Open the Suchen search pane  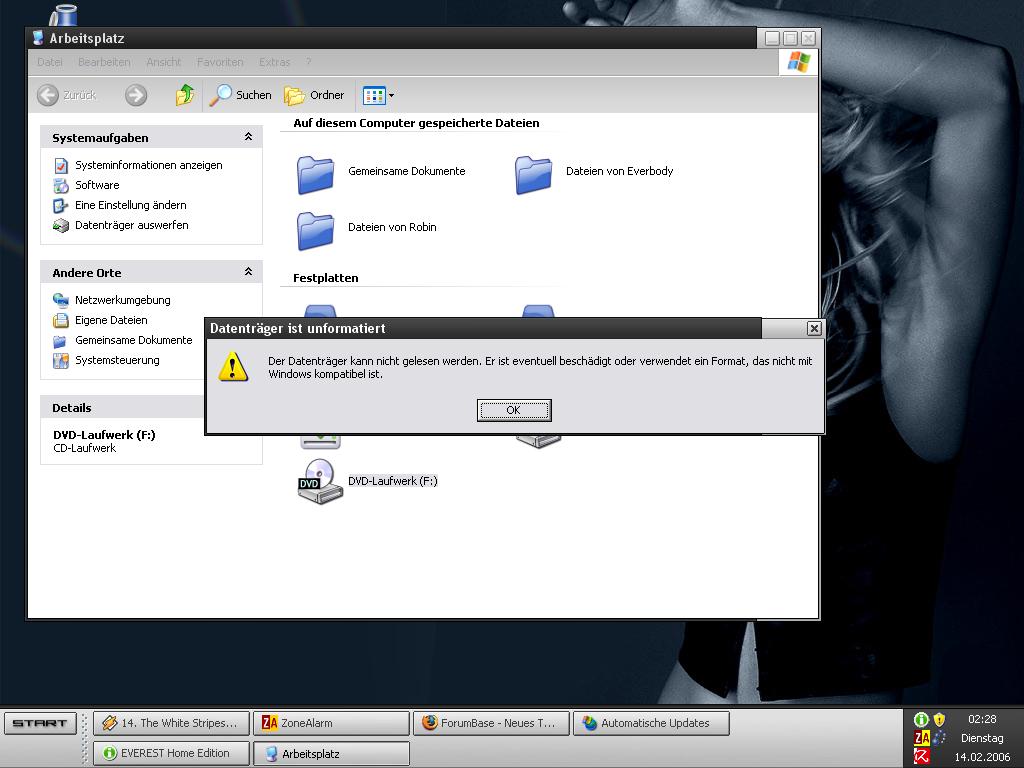pyautogui.click(x=240, y=95)
